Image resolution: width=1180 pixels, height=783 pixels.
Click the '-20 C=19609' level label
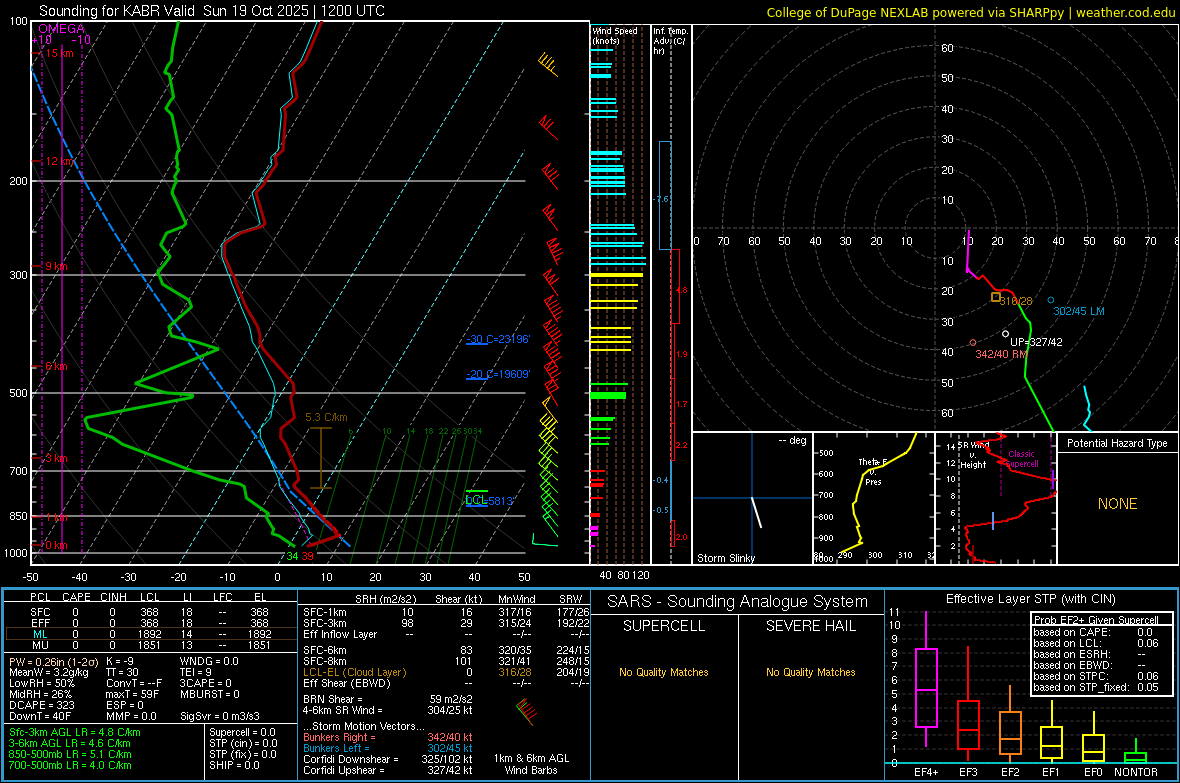[x=498, y=374]
